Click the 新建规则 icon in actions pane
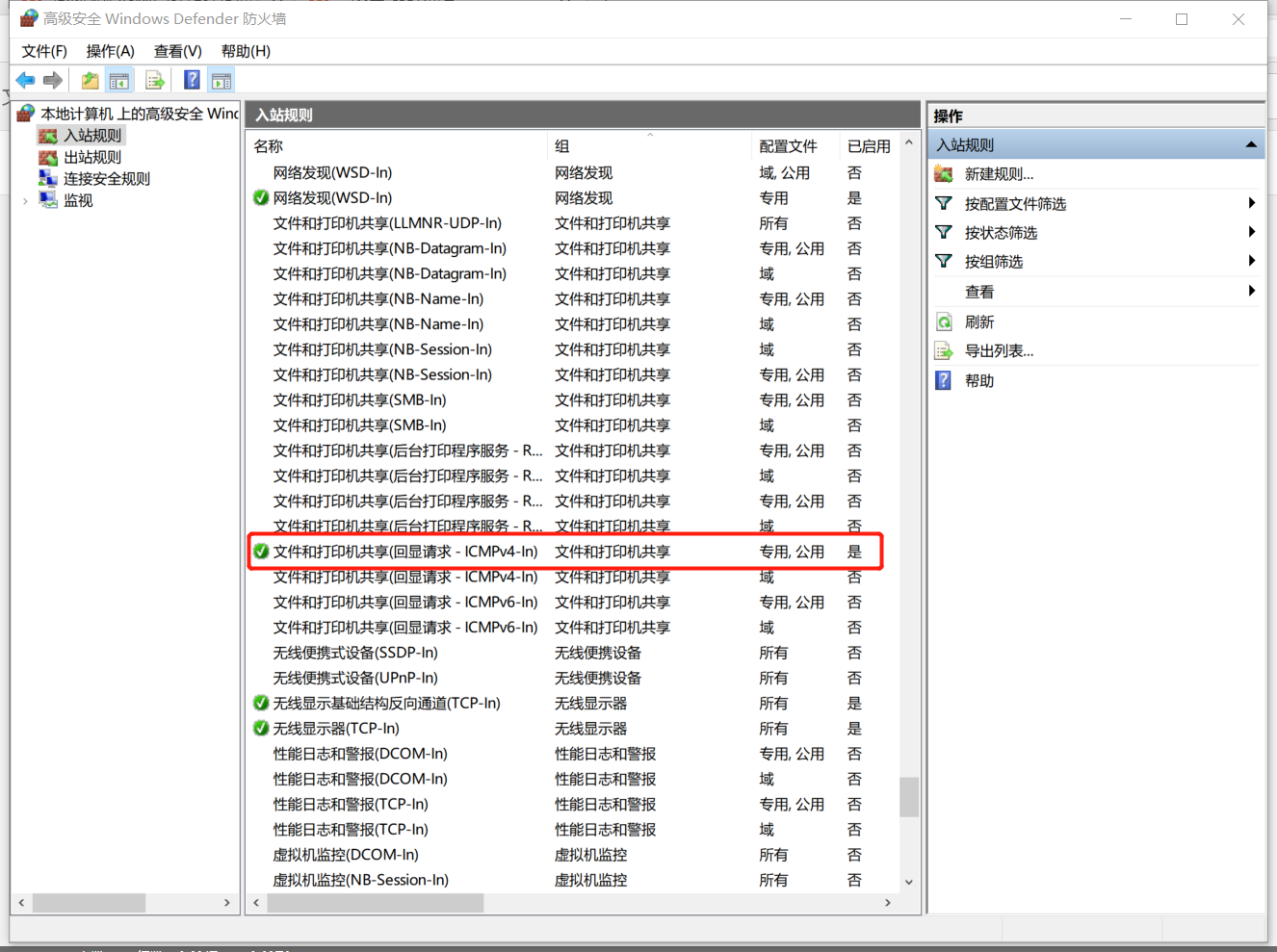The image size is (1277, 952). click(x=944, y=174)
